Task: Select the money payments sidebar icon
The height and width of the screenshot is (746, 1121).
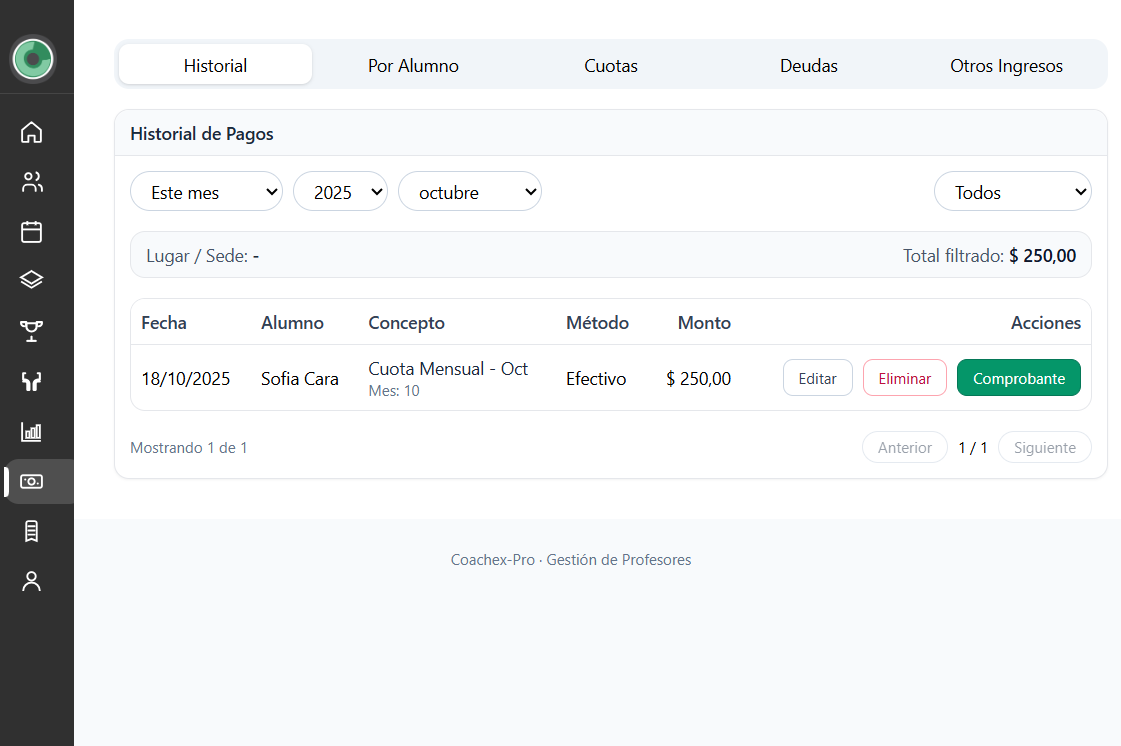Action: 32,482
